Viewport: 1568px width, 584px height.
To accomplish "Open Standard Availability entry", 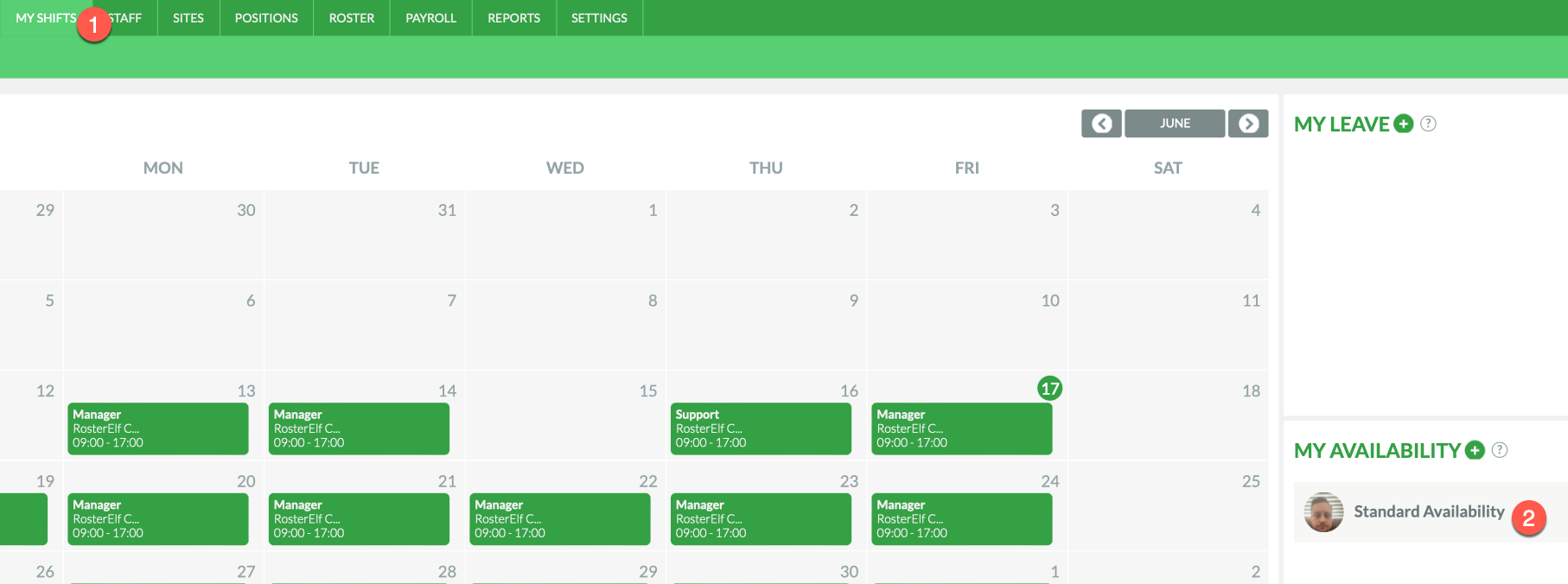I will (1431, 512).
